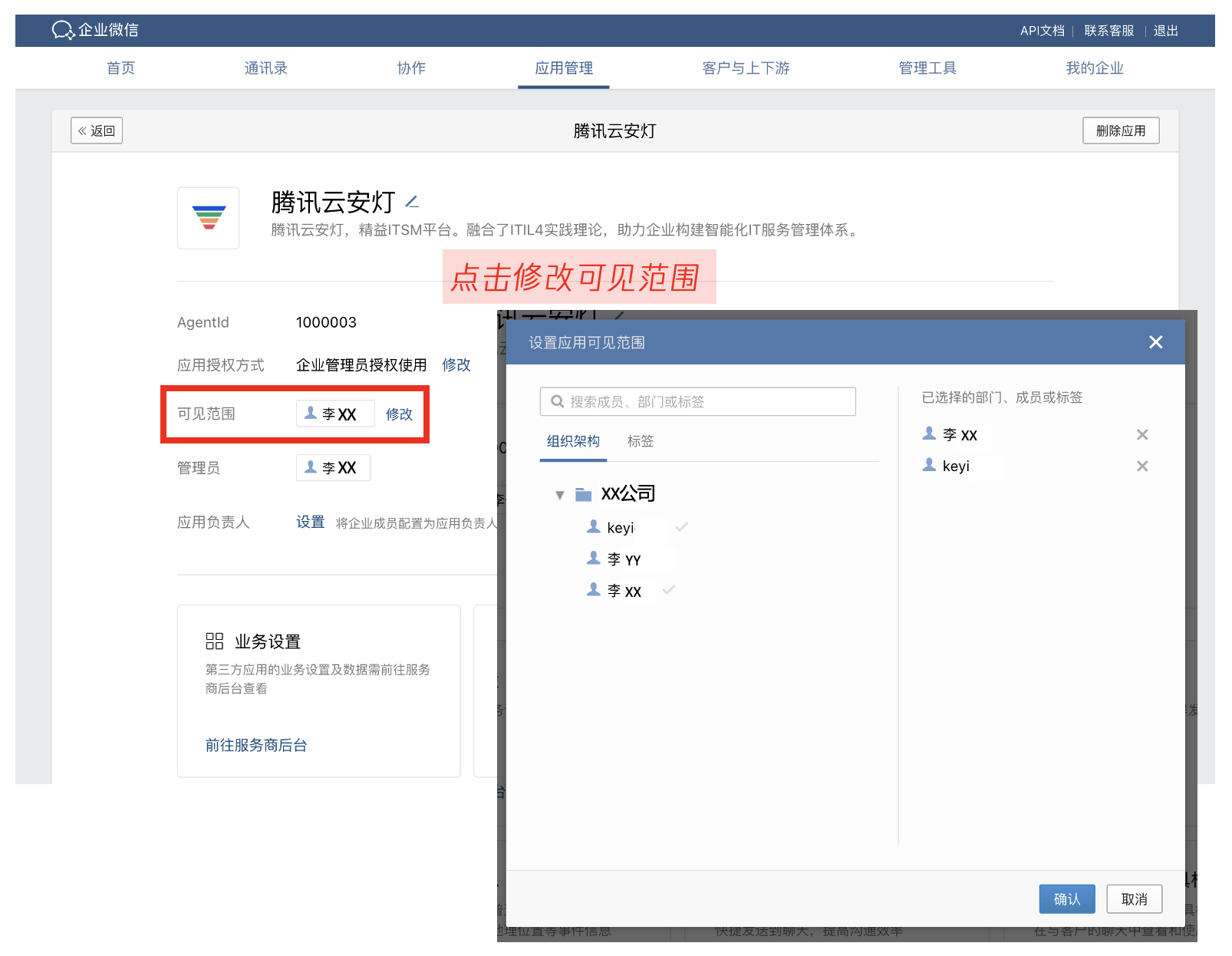
Task: Click 修改 next to 可见范围
Action: (x=399, y=414)
